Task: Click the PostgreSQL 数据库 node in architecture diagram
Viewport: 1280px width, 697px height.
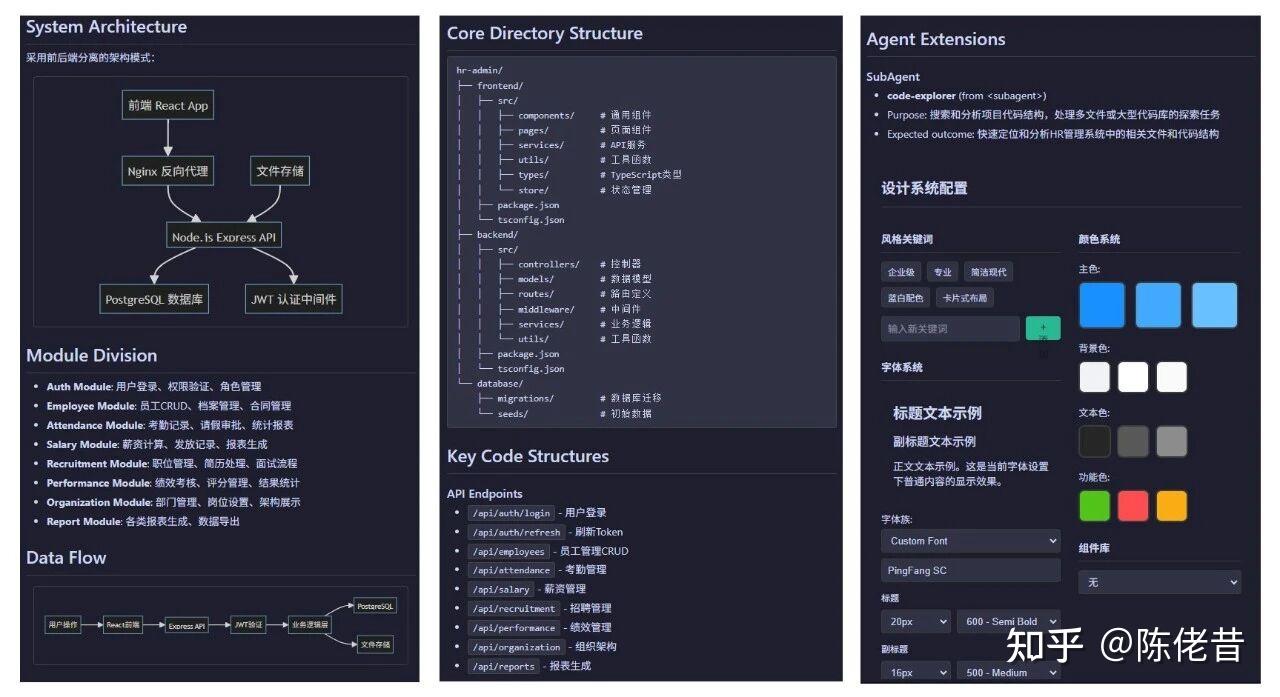Action: pos(155,299)
